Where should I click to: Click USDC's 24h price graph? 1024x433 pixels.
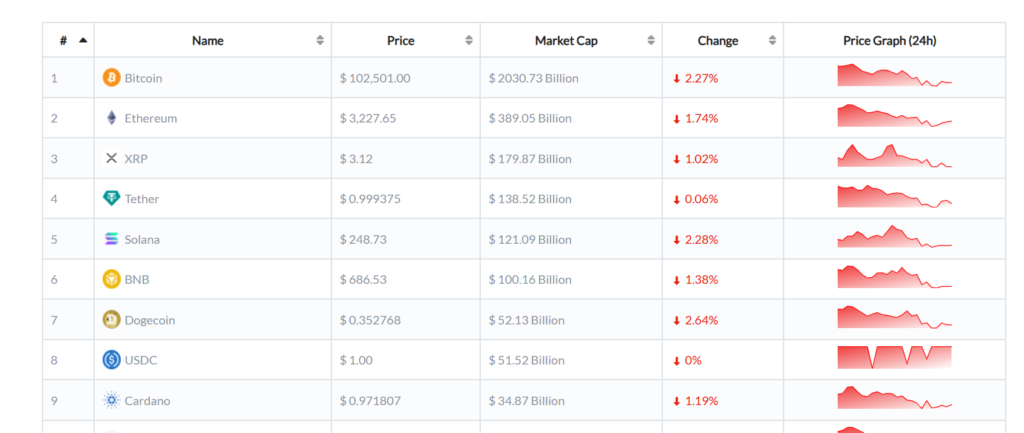(895, 358)
